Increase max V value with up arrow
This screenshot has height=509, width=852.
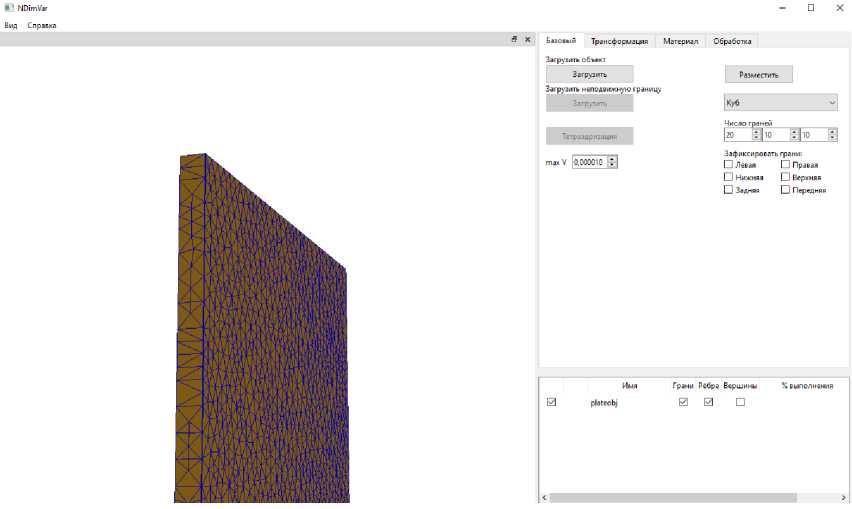612,159
